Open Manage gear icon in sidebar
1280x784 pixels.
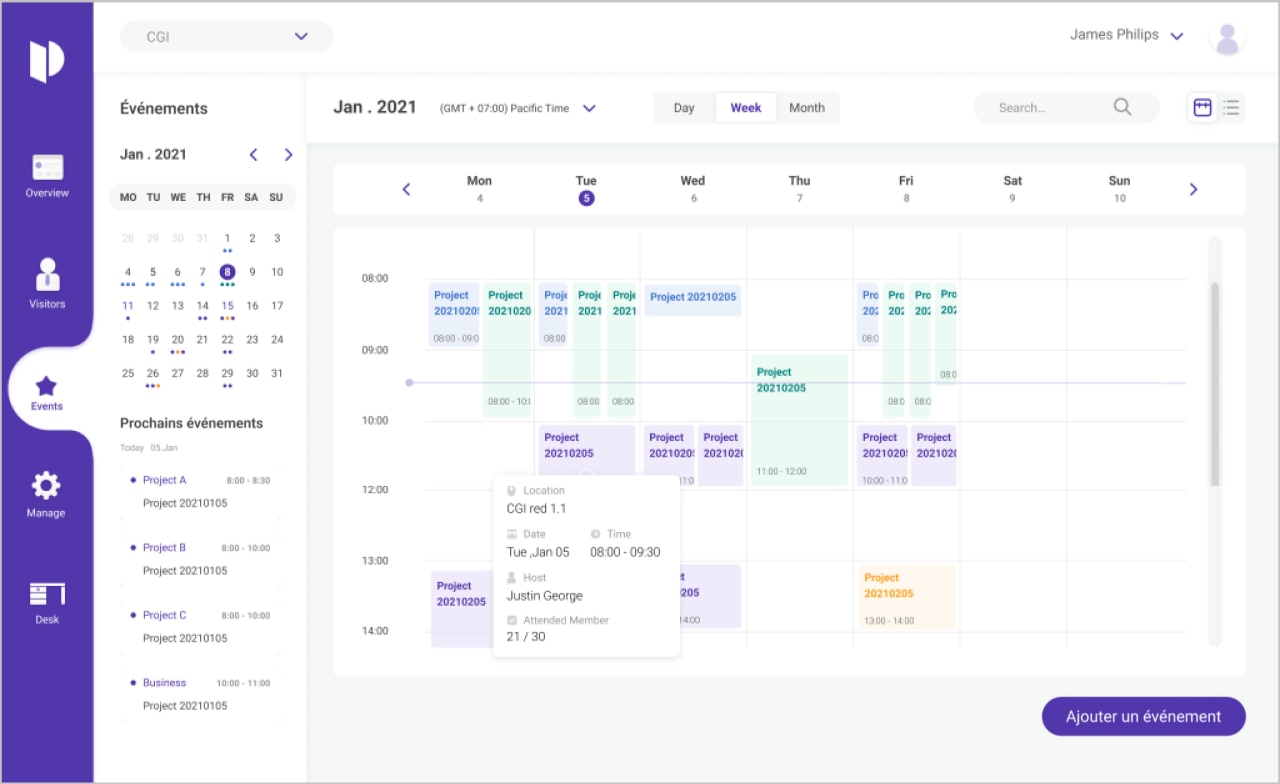pyautogui.click(x=46, y=487)
